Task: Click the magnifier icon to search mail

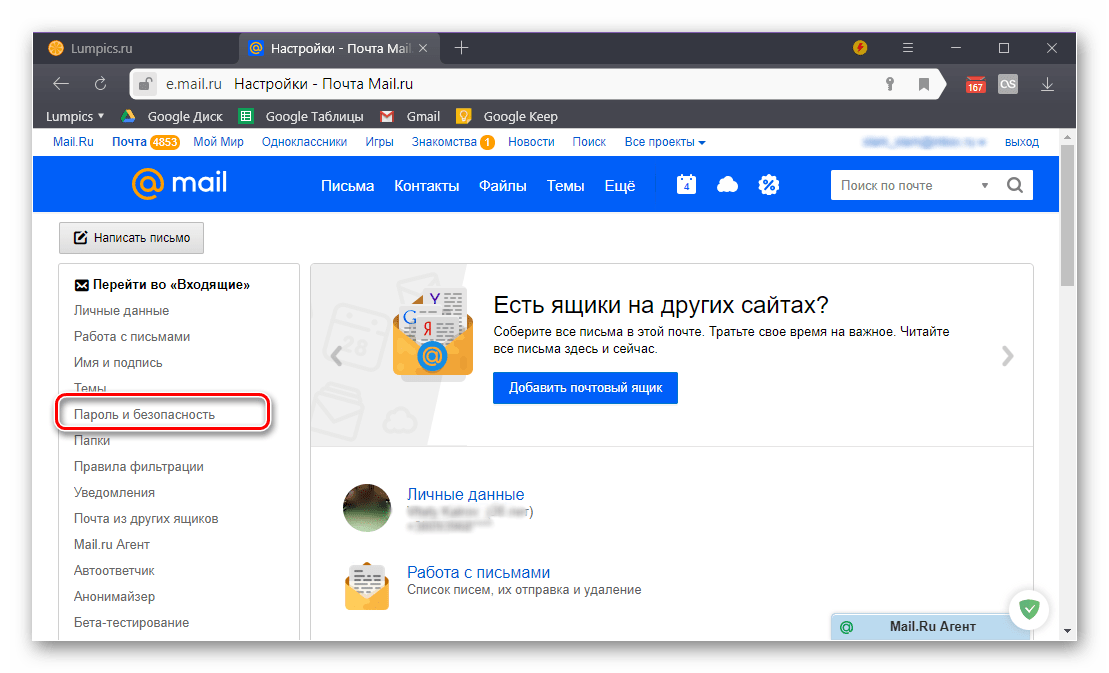Action: click(x=1014, y=184)
